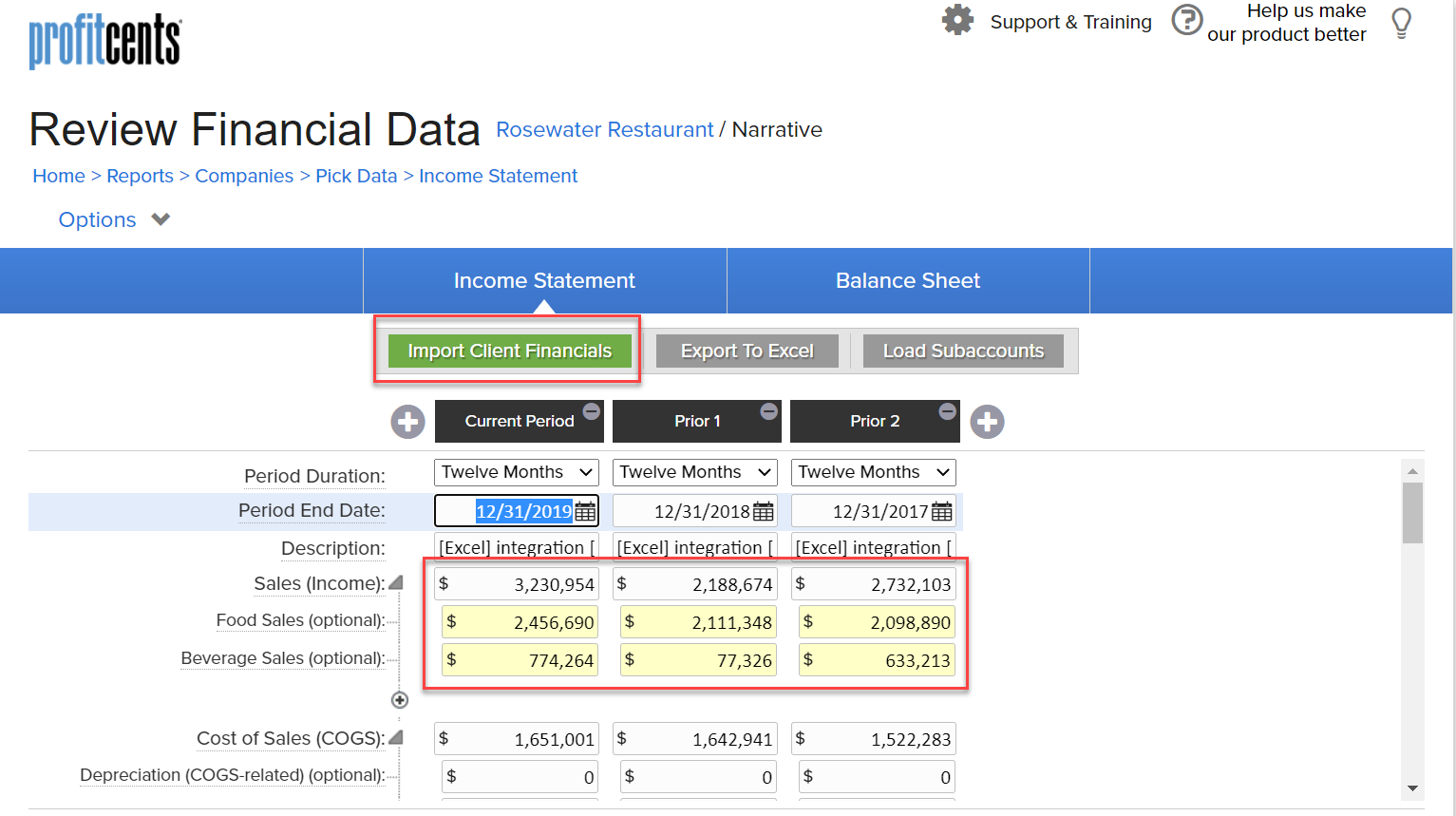Viewport: 1456px width, 816px height.
Task: Click Depreciation (COGS-related) label
Action: tap(233, 775)
